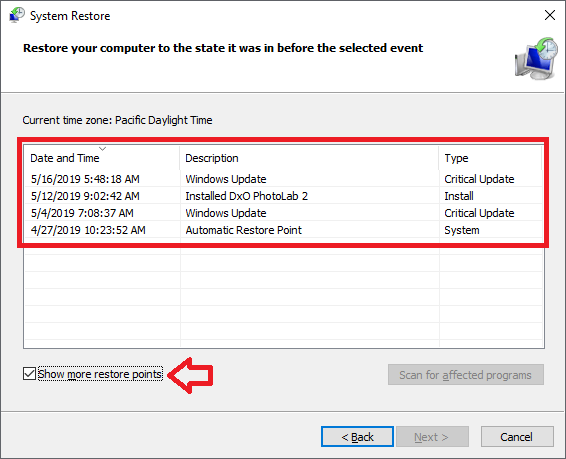Select the Installed DxO PhotoLab 2 restore point

click(x=283, y=196)
